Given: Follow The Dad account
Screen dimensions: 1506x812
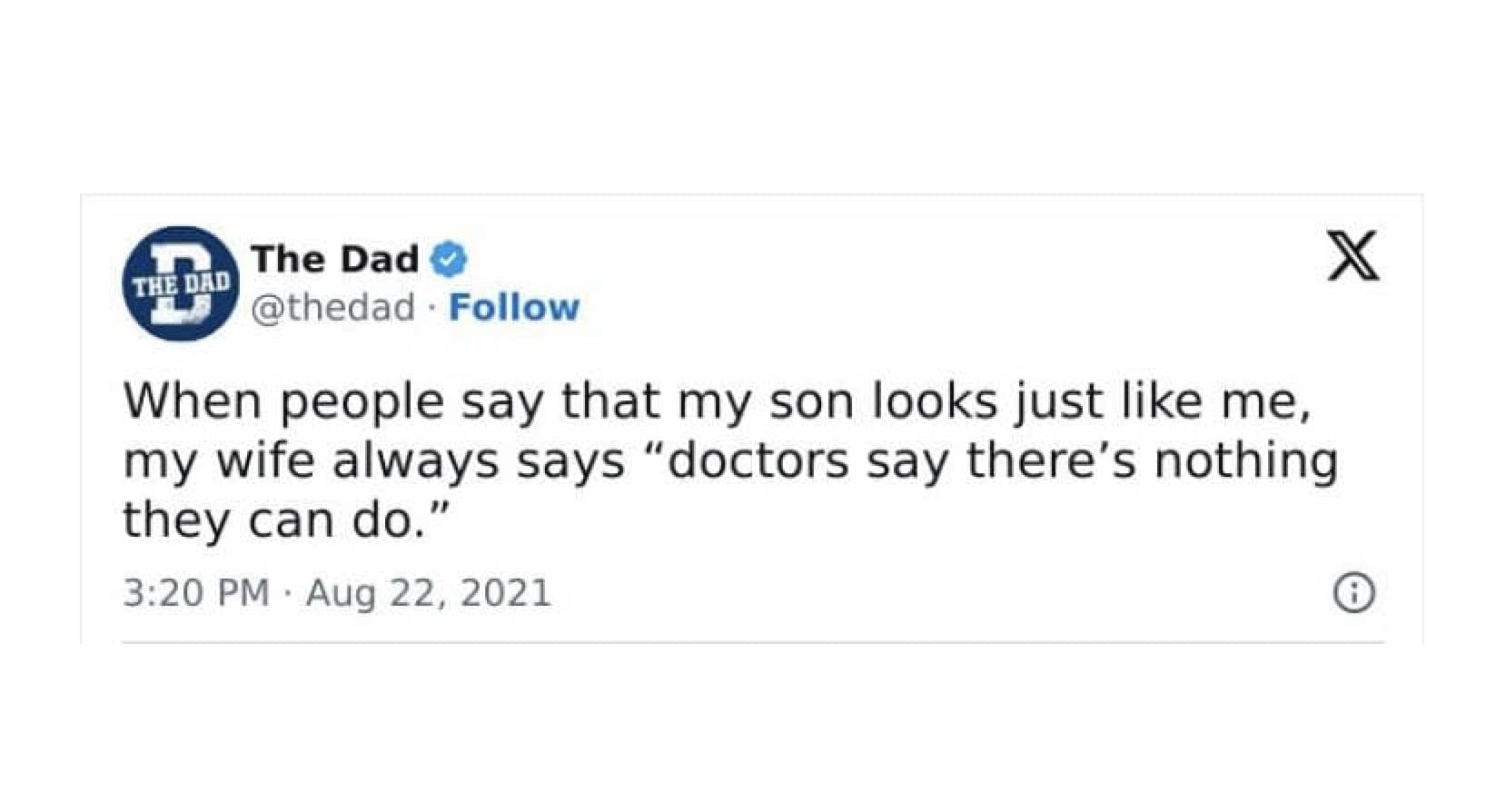Looking at the screenshot, I should tap(514, 308).
